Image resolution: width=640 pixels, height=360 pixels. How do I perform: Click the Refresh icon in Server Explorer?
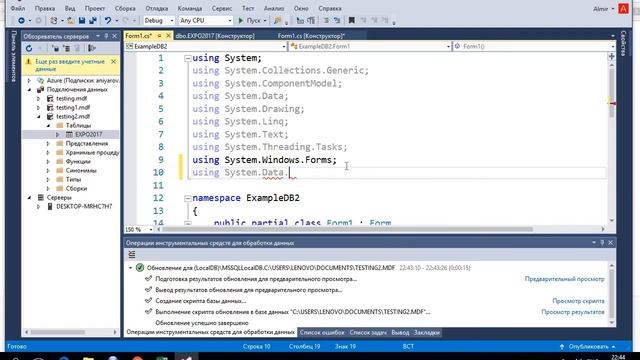coord(29,48)
